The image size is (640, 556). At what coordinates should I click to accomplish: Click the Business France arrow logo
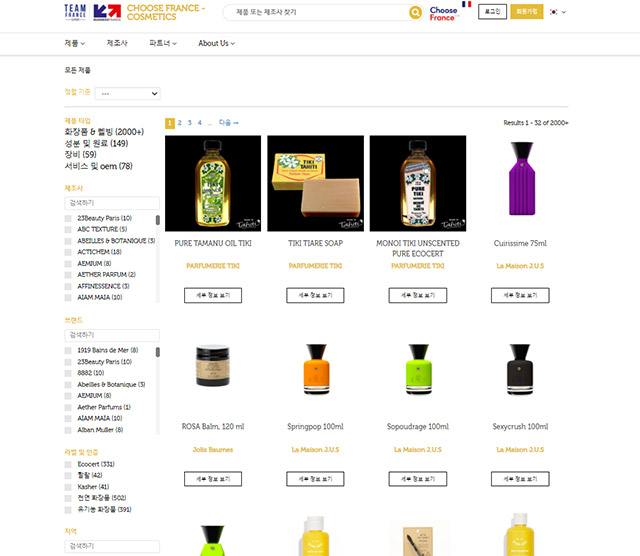107,12
